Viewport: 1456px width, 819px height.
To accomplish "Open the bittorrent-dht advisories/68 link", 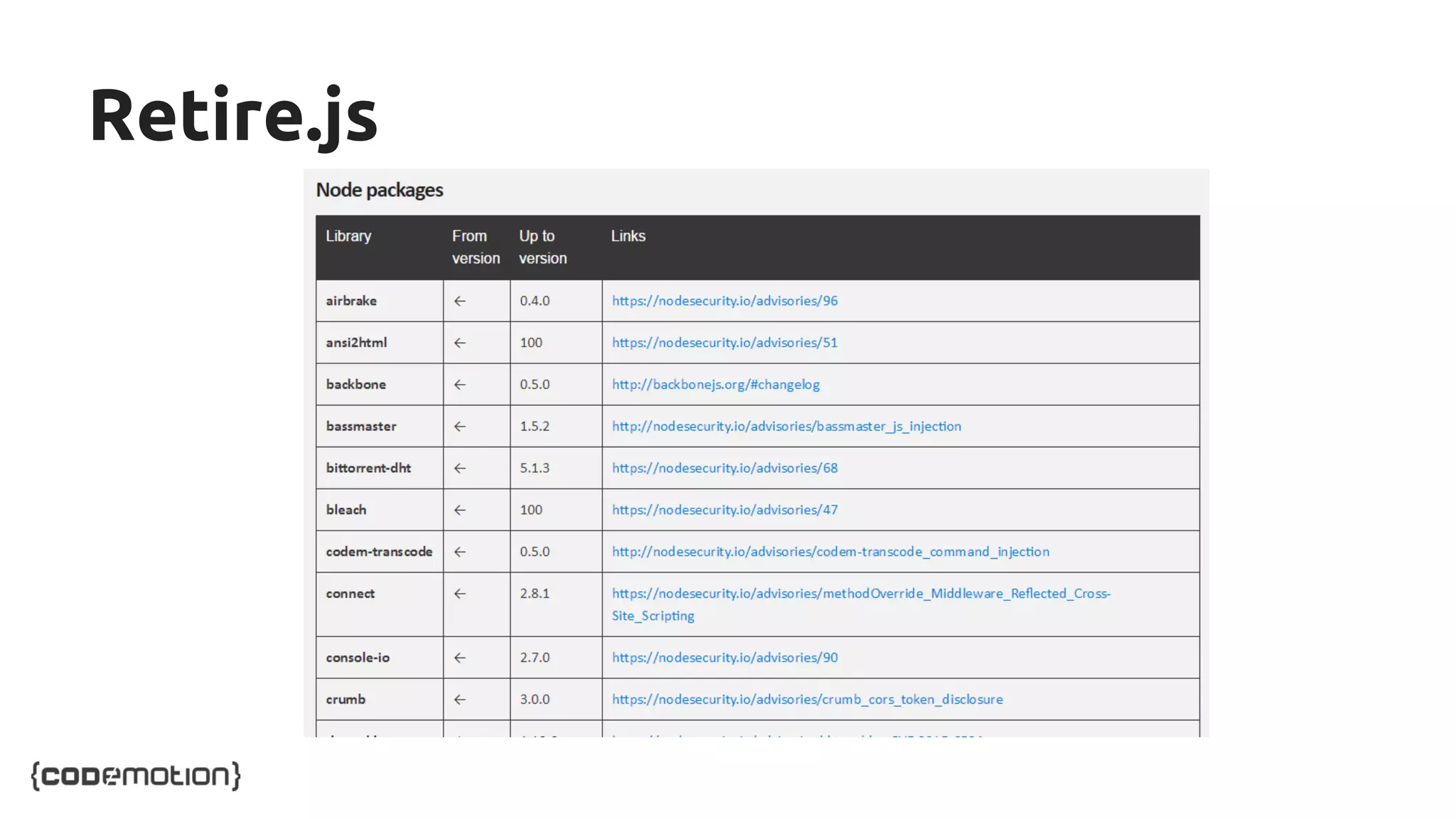I will (x=724, y=469).
